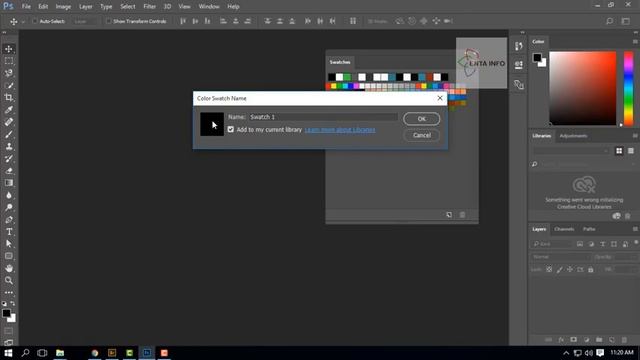Select the Lasso tool
640x360 pixels.
click(x=9, y=73)
